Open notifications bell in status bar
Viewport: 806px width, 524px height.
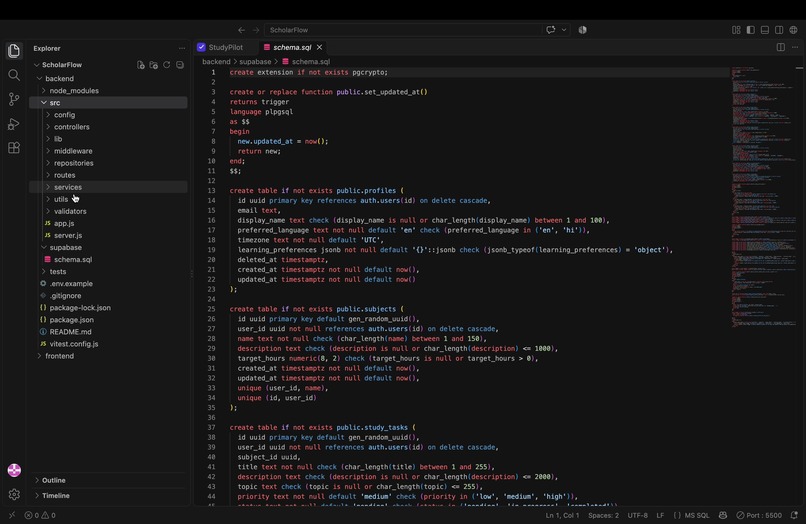[794, 515]
